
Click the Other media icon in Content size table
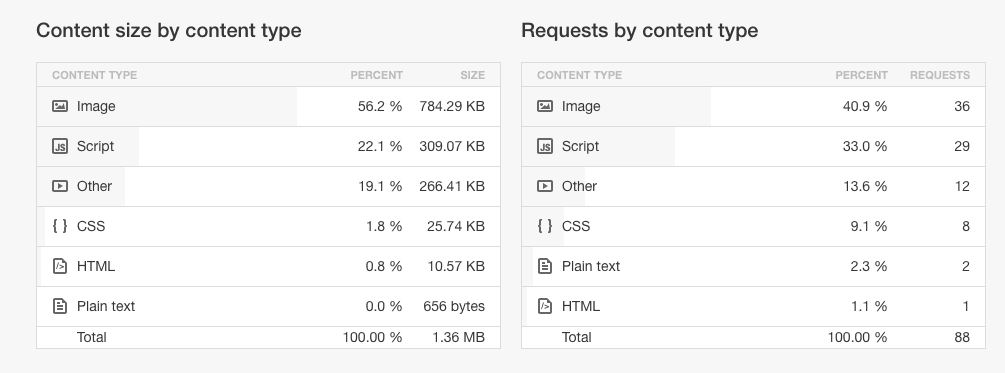[x=60, y=186]
